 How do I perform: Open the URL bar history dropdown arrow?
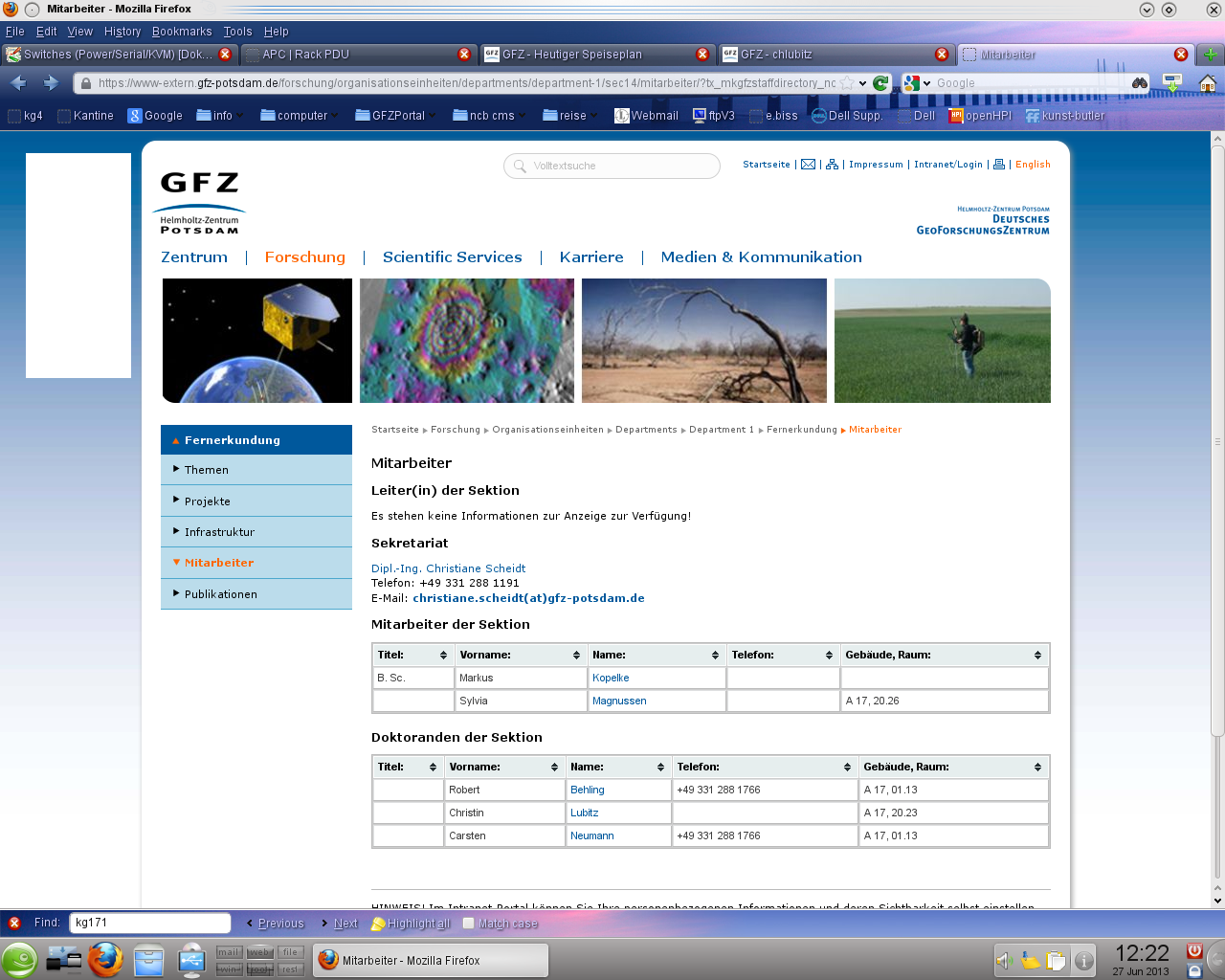(x=862, y=83)
